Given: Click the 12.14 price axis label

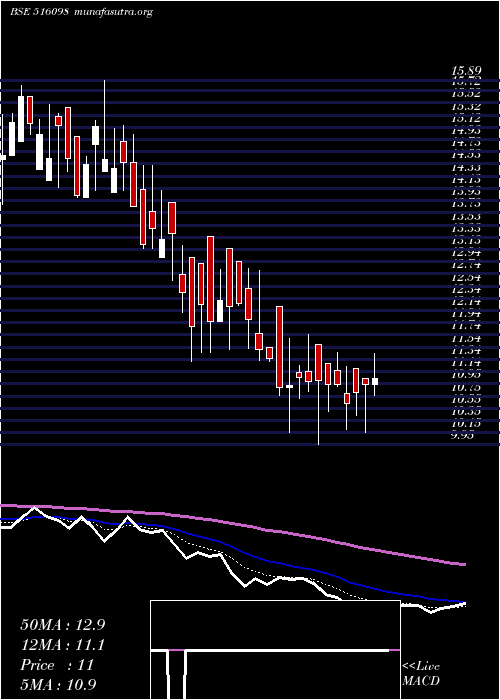Looking at the screenshot, I should [x=466, y=303].
